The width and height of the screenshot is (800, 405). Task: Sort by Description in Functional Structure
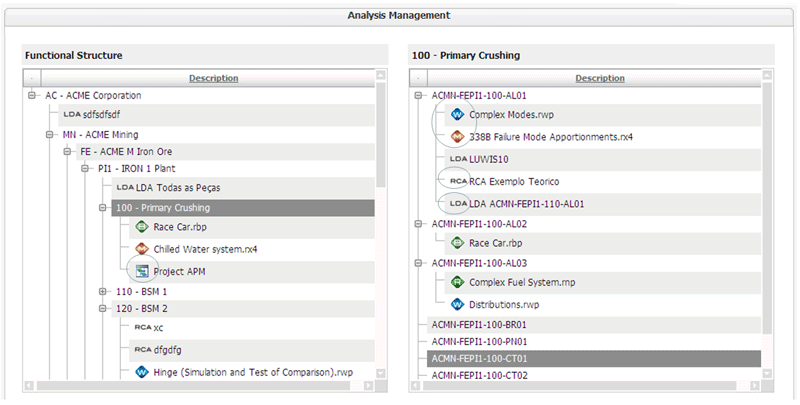coord(213,78)
